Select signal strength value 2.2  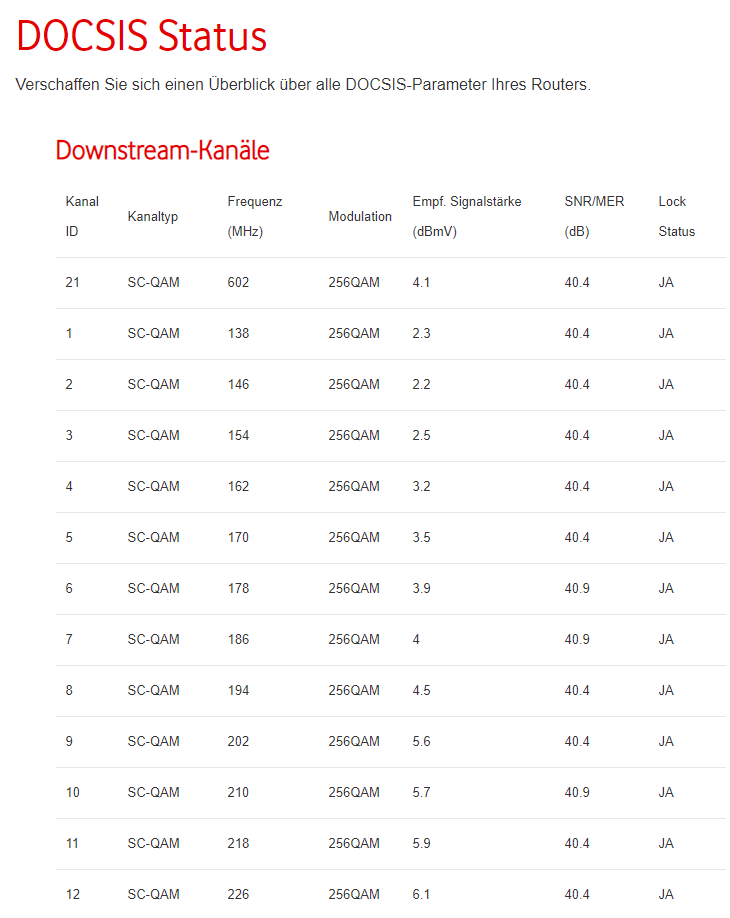click(421, 384)
